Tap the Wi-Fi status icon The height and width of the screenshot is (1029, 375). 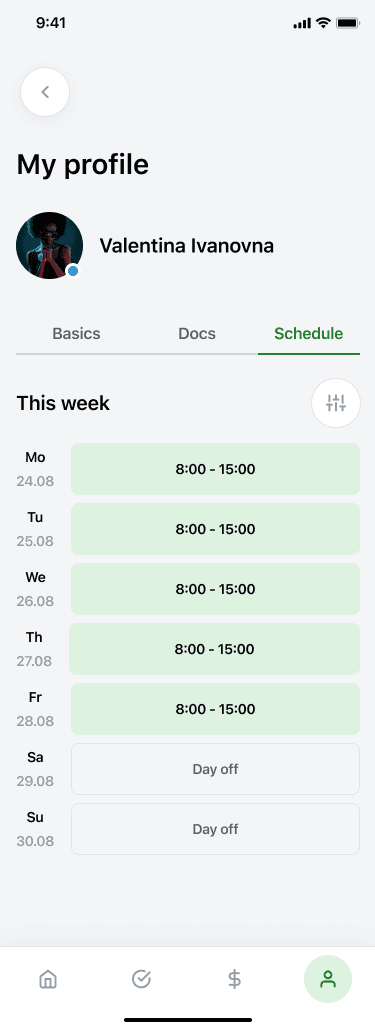point(322,23)
